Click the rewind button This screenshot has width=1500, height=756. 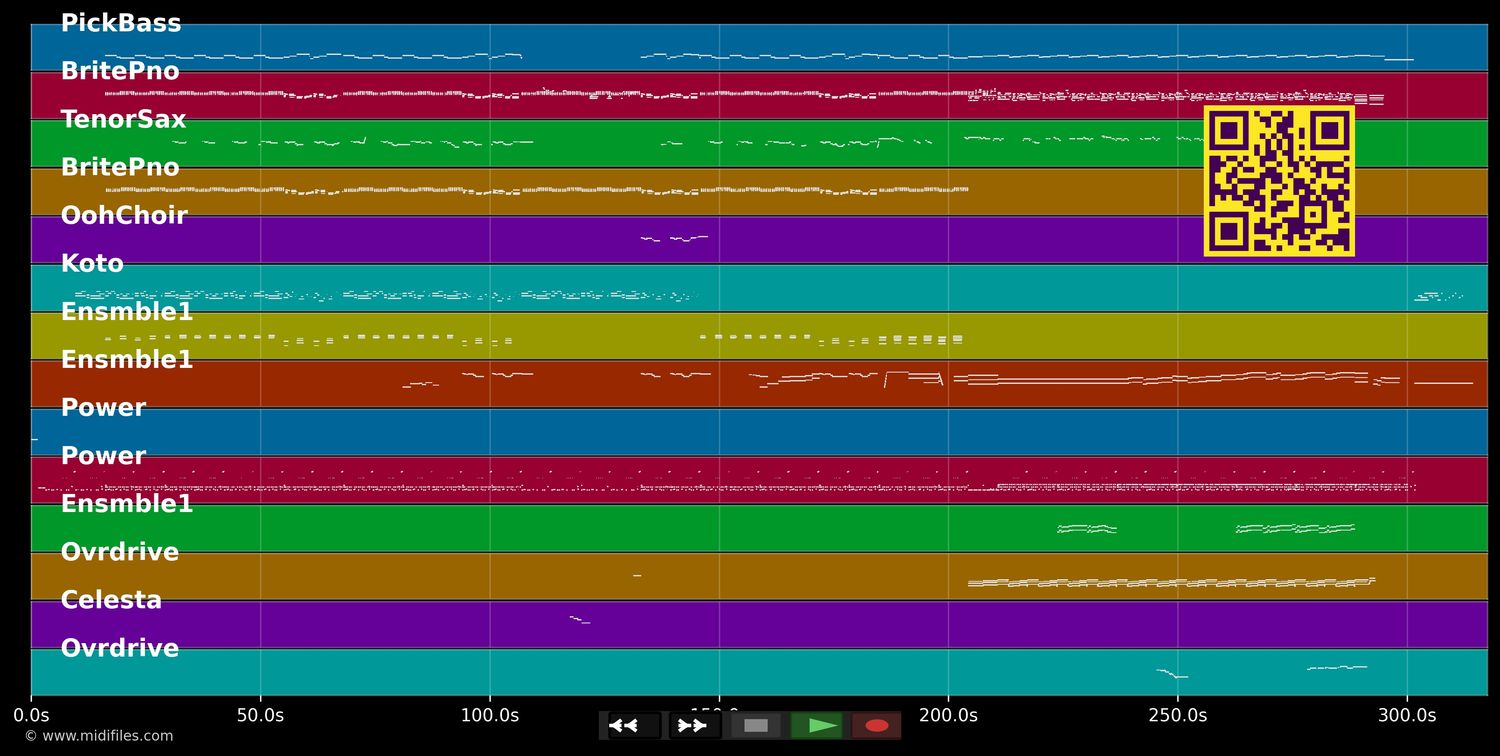[634, 726]
